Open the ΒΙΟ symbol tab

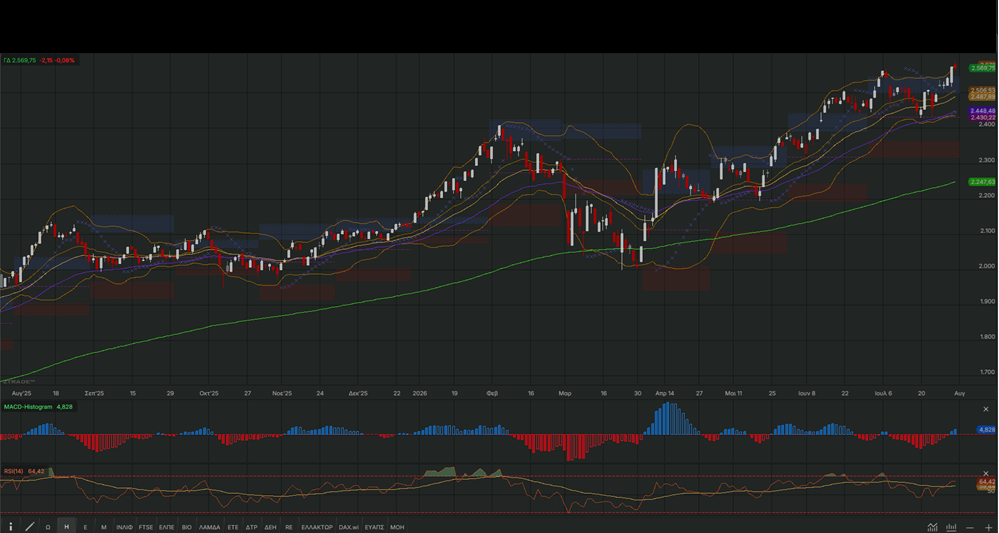coord(187,527)
